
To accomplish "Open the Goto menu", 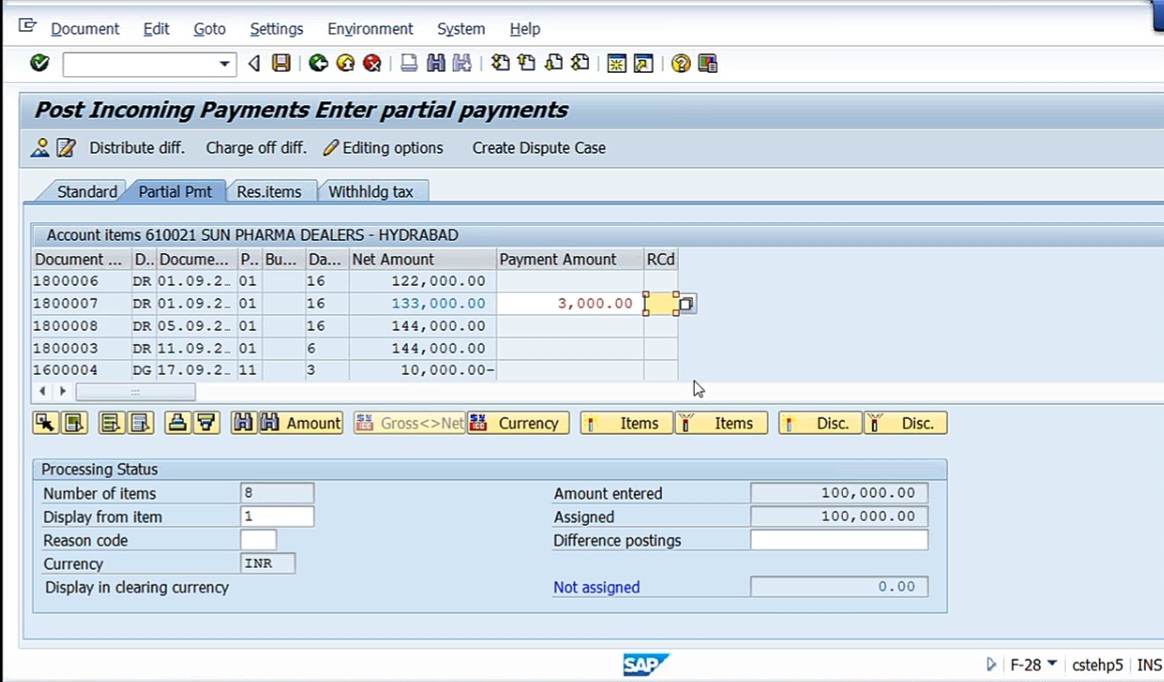I will click(x=209, y=29).
